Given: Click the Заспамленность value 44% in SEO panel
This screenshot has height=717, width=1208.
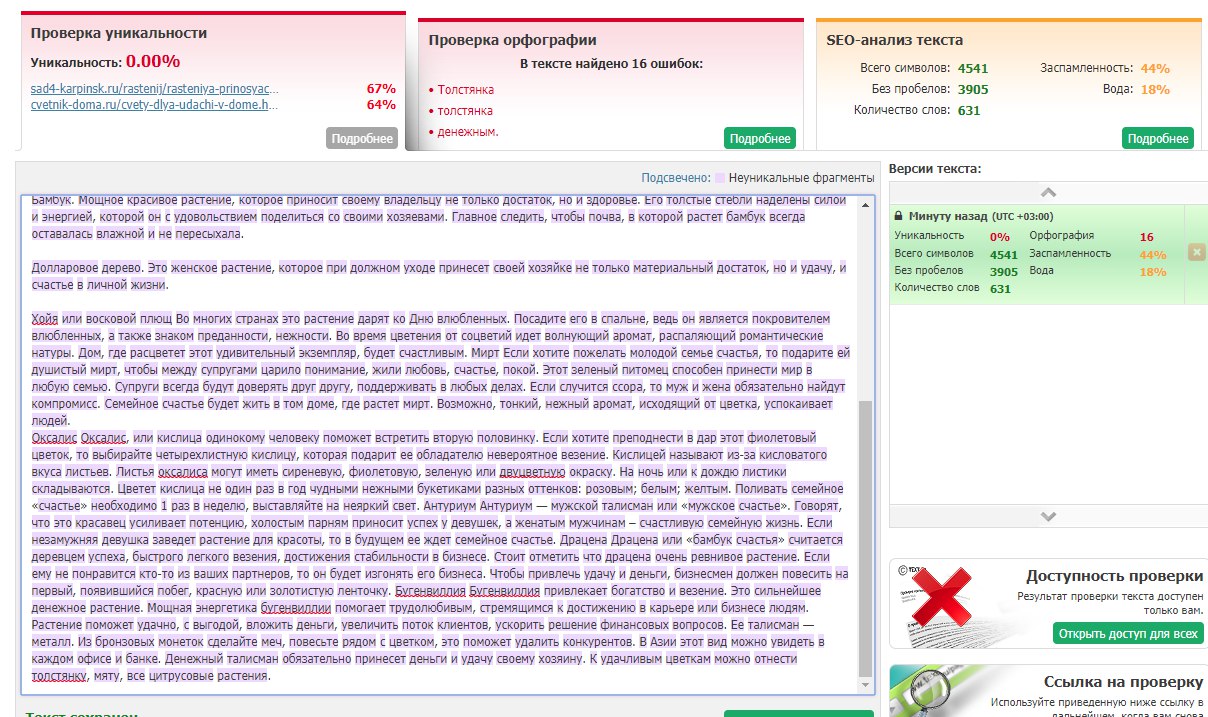Looking at the screenshot, I should [1155, 69].
